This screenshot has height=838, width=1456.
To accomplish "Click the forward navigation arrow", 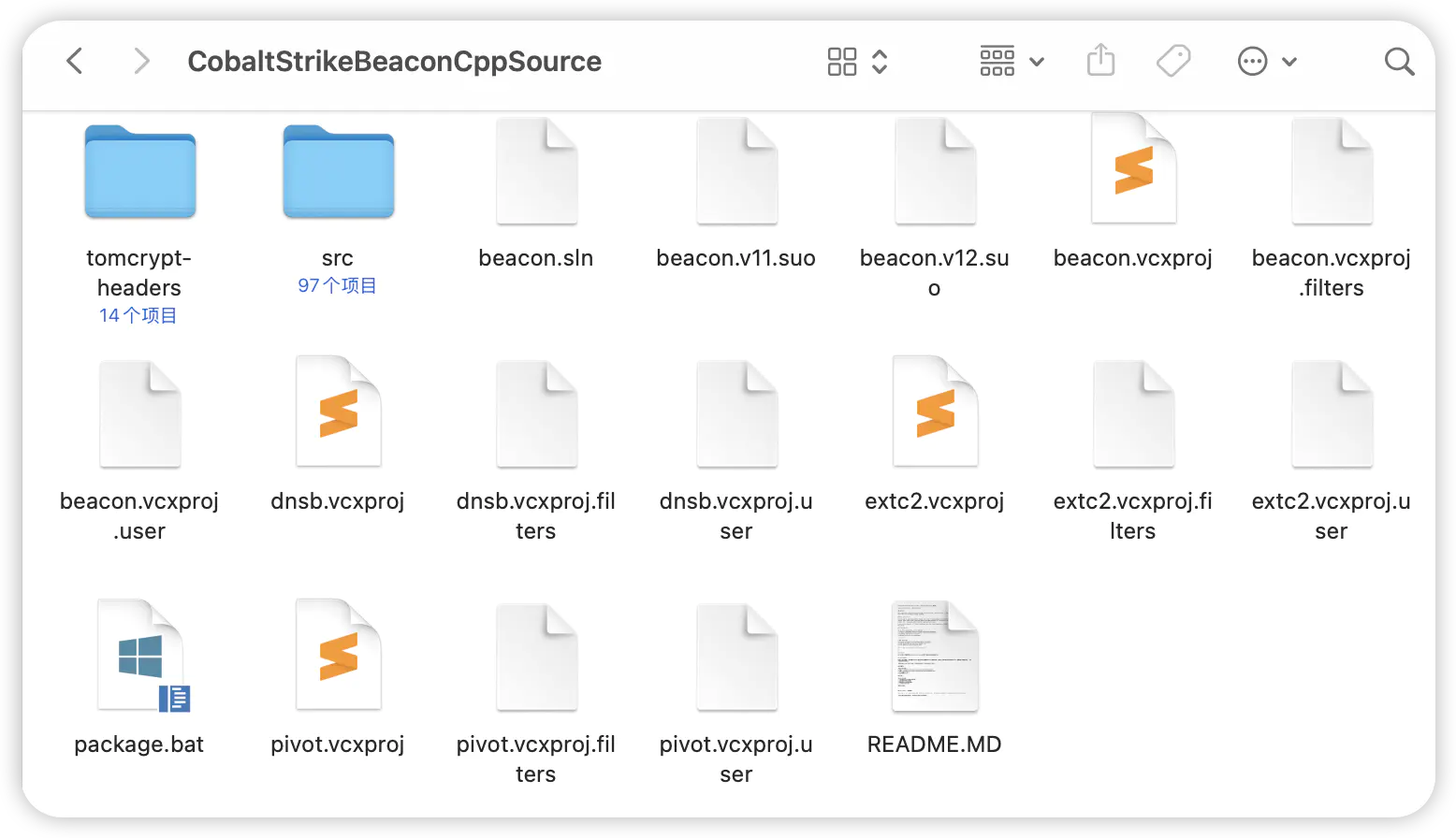I will coord(141,62).
